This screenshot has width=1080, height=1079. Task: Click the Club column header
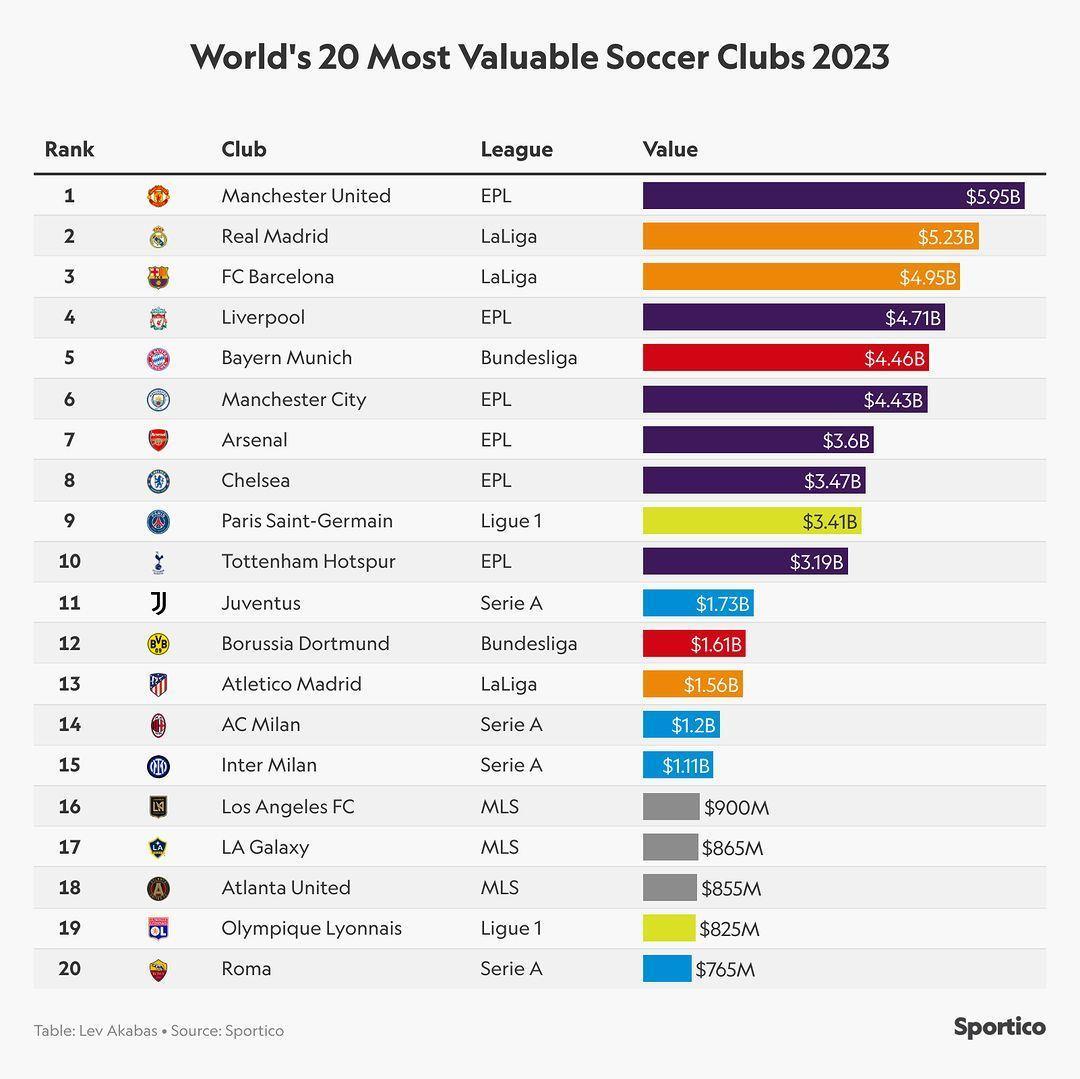244,149
